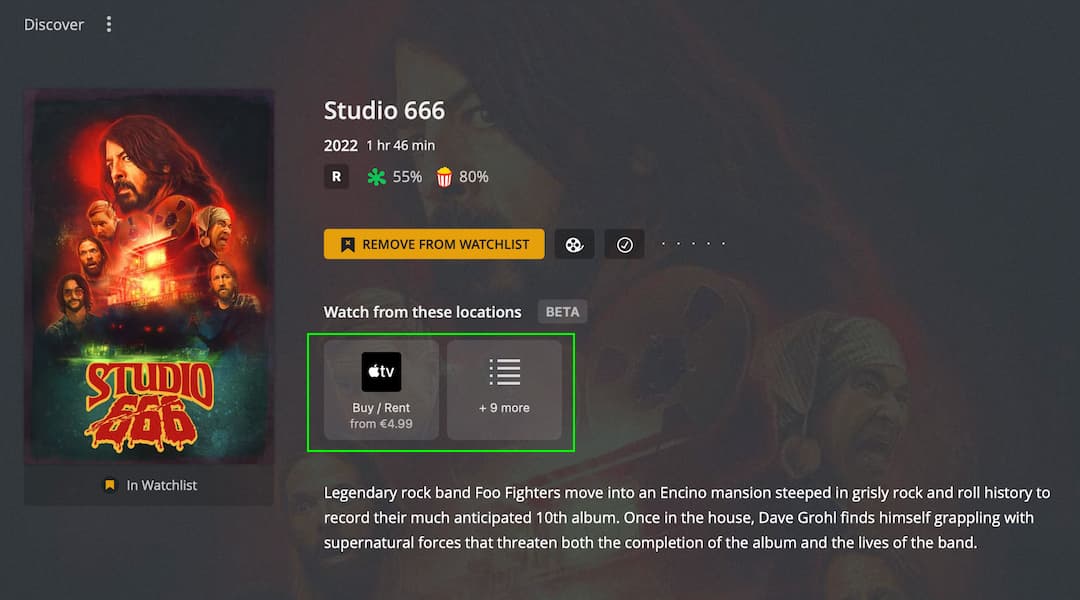Click the popcorn 80% audience score
Viewport: 1080px width, 600px height.
coord(462,177)
